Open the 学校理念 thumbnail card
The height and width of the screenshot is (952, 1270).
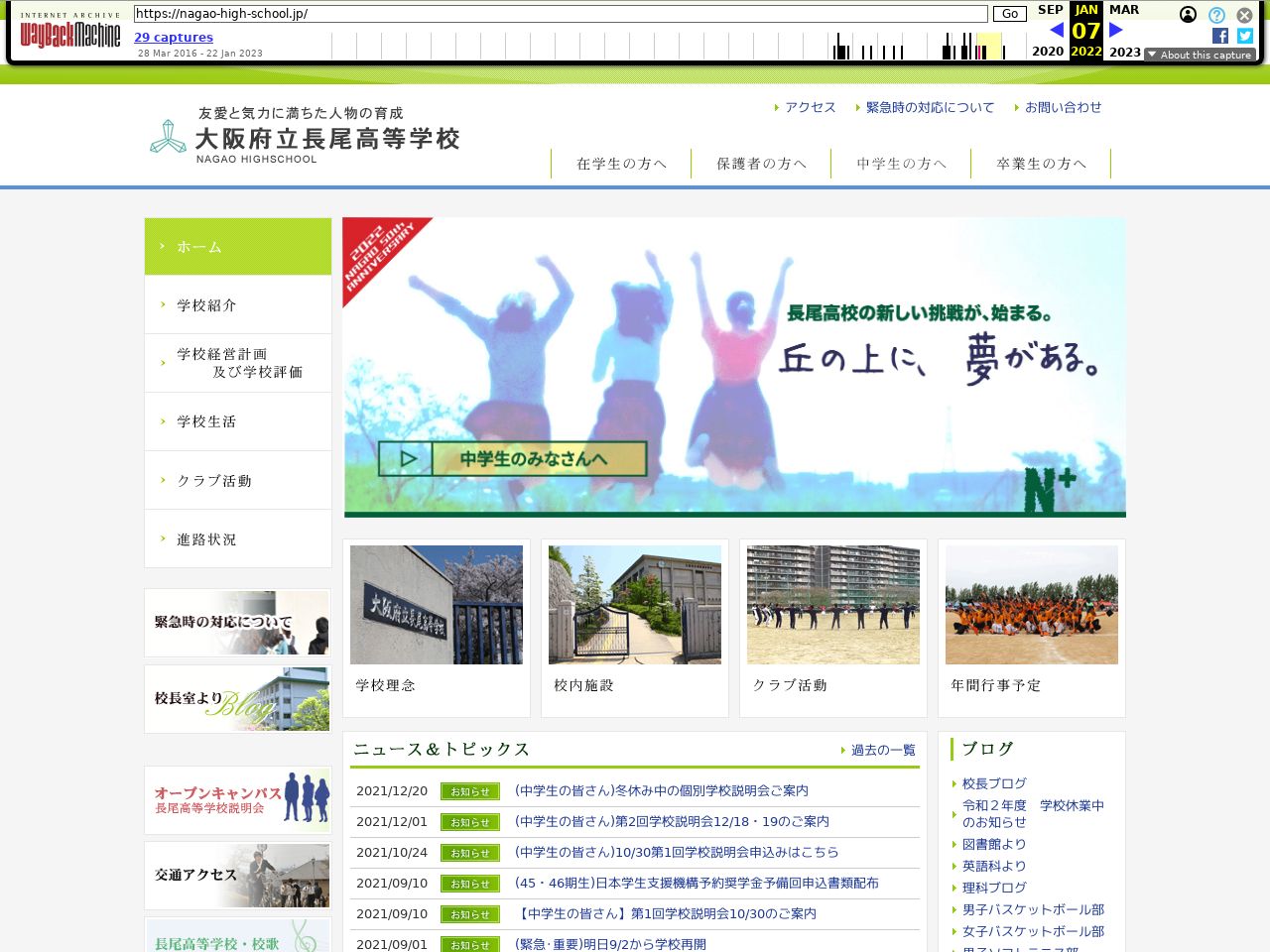pyautogui.click(x=437, y=627)
